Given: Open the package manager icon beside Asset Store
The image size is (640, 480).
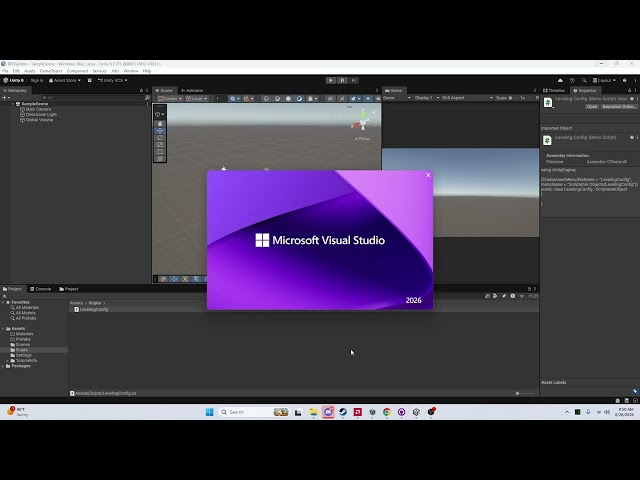Looking at the screenshot, I should pos(90,80).
